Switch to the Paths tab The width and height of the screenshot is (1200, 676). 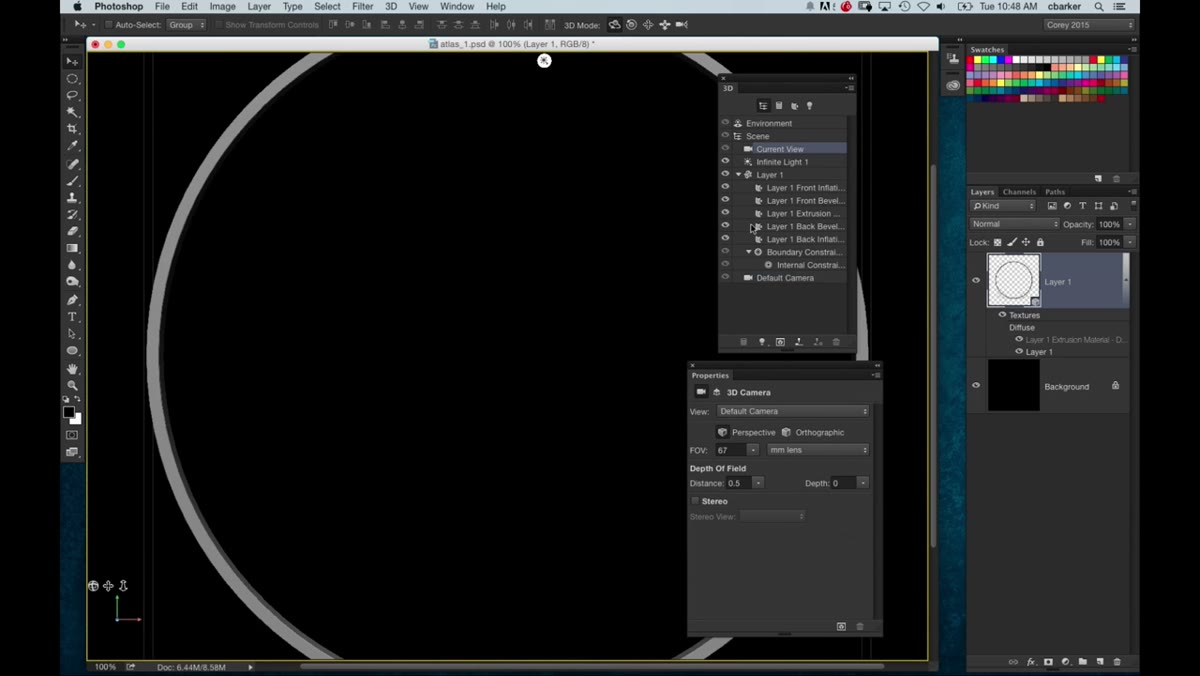click(x=1055, y=192)
